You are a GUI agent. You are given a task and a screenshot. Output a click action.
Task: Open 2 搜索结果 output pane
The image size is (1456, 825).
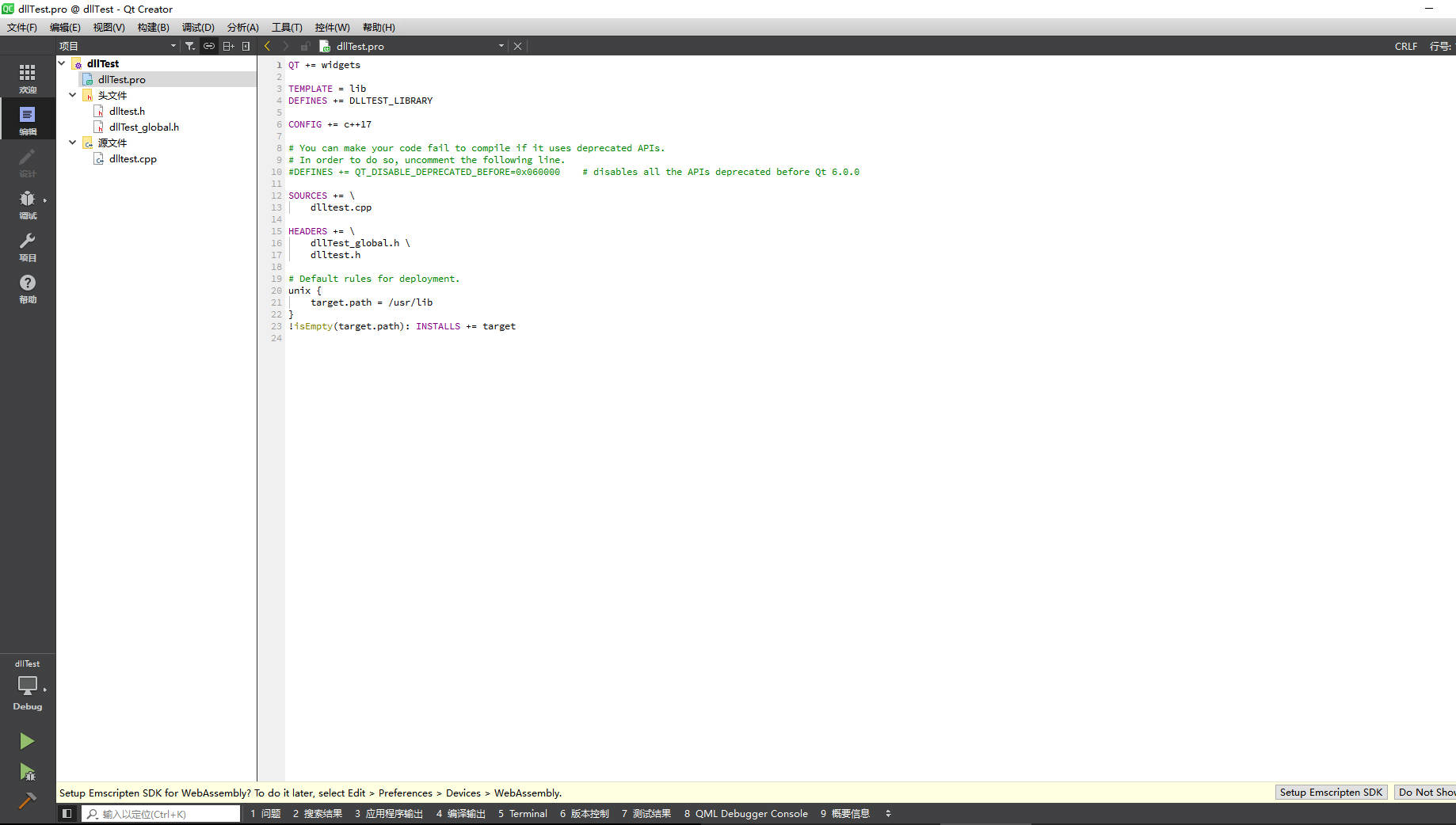tap(317, 813)
